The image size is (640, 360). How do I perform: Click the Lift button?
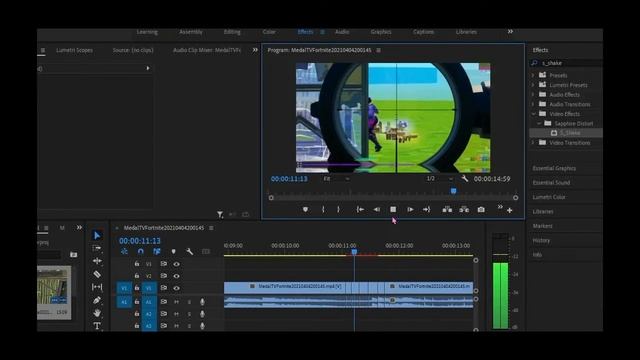(x=447, y=209)
